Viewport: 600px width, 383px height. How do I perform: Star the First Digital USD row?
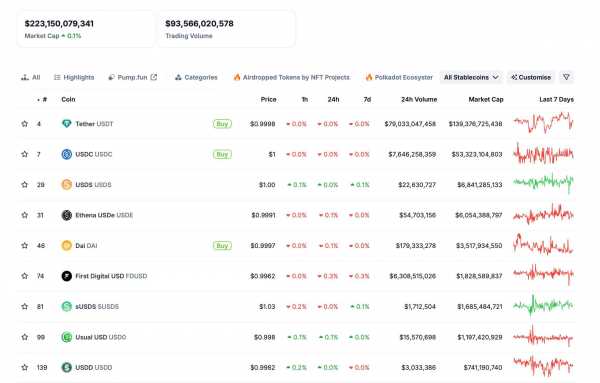coord(25,276)
